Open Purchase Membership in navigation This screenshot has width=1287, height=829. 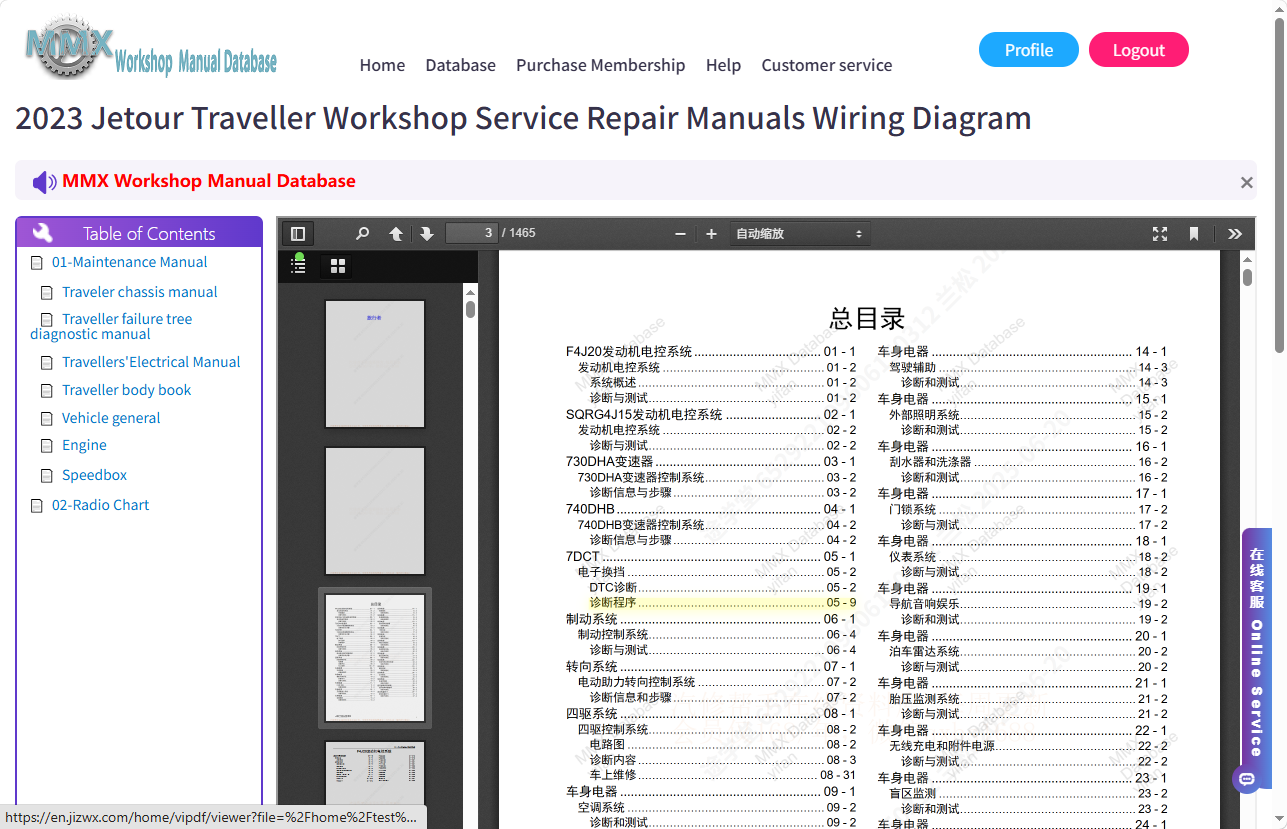point(600,65)
